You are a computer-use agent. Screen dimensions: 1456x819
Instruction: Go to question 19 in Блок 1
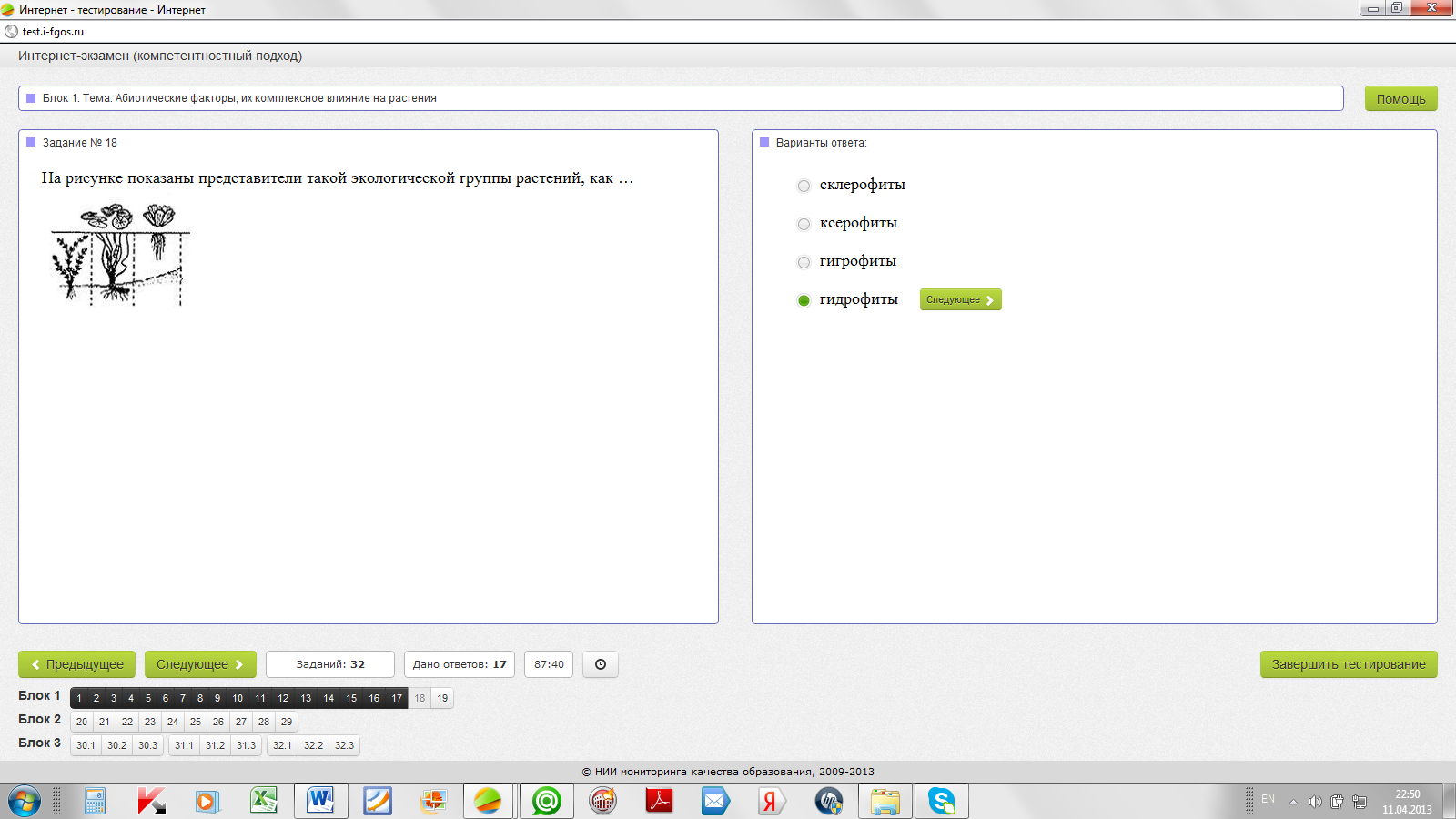442,698
